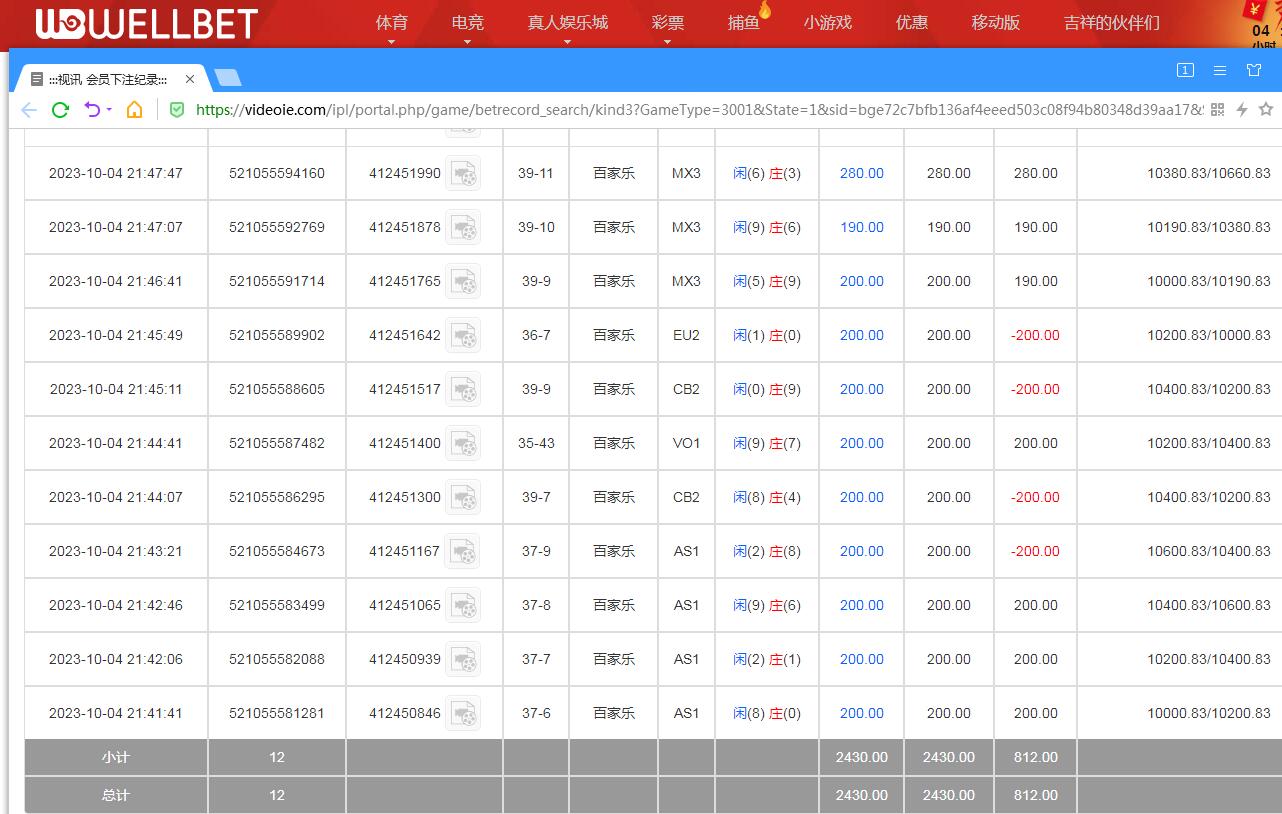Select the 总计 row label
1282x814 pixels.
(116, 795)
